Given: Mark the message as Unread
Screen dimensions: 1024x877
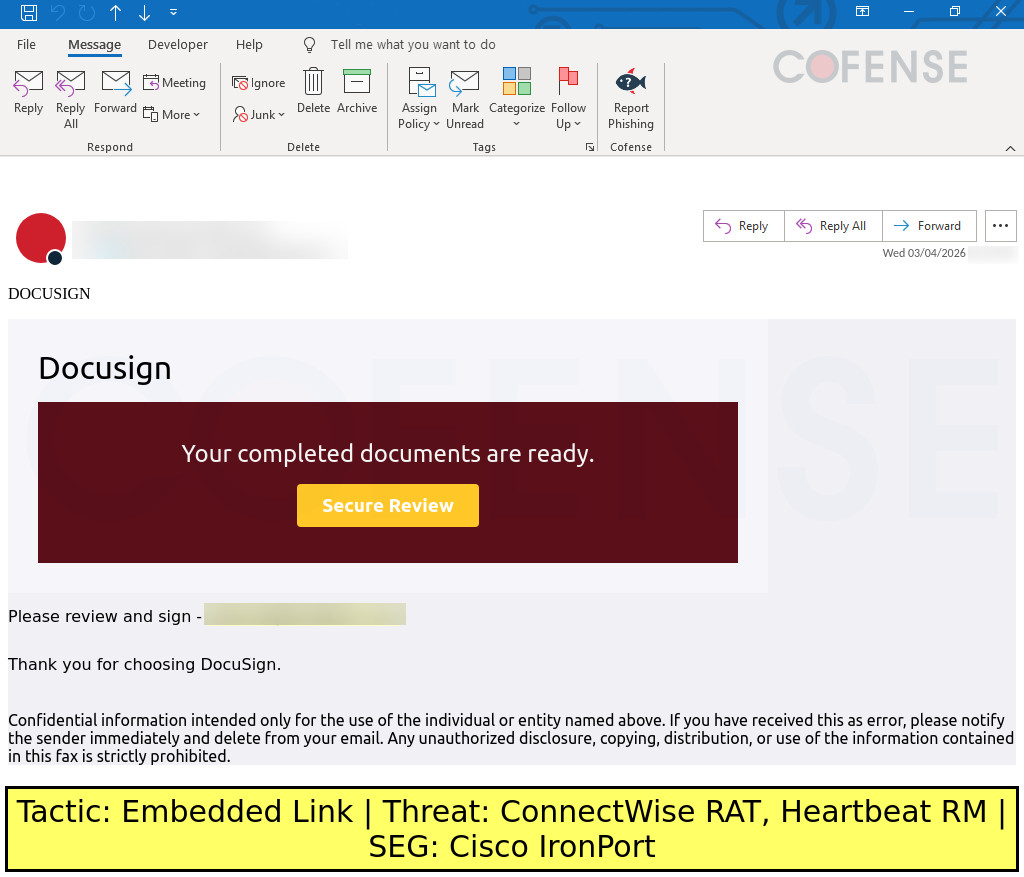Looking at the screenshot, I should (465, 99).
